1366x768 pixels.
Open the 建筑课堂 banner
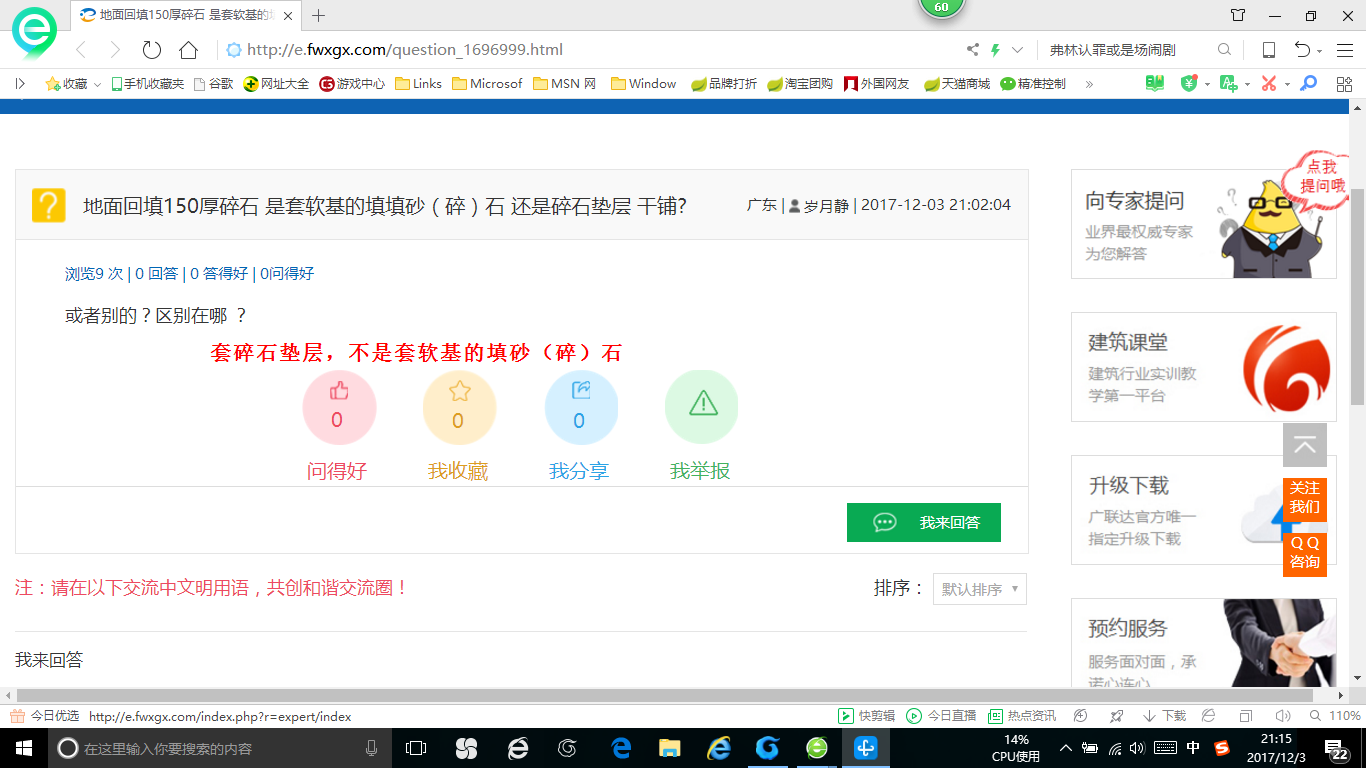tap(1204, 367)
